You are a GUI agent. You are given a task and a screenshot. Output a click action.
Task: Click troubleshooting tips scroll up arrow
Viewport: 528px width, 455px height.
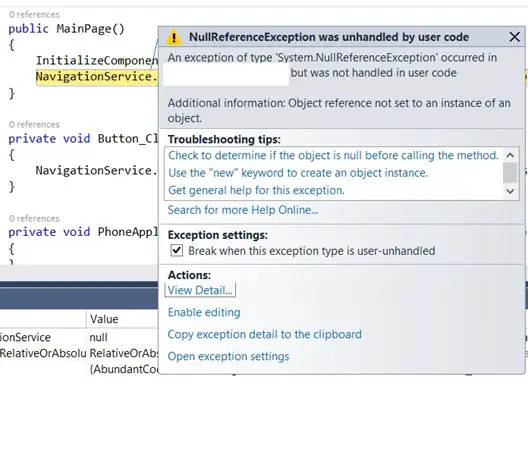(510, 155)
